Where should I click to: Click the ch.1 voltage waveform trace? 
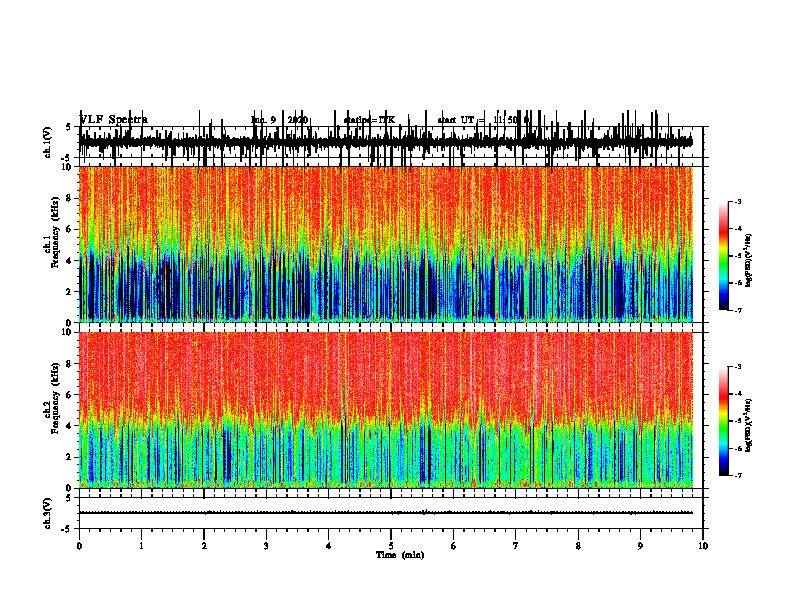386,141
